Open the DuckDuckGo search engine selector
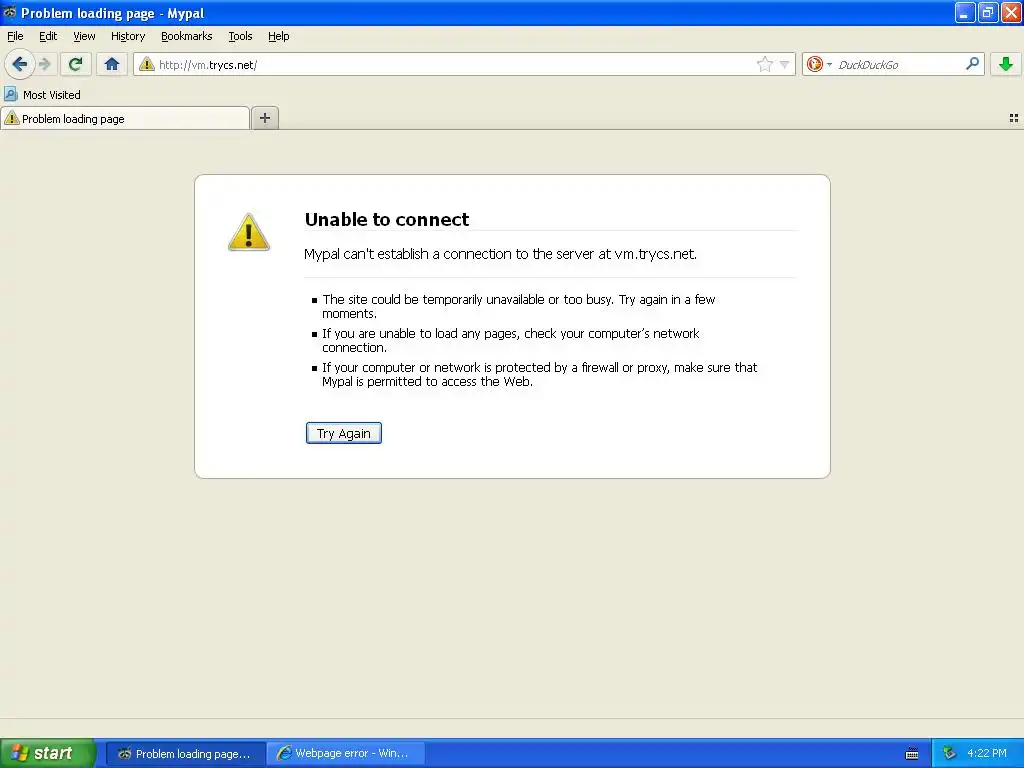1024x768 pixels. [819, 64]
